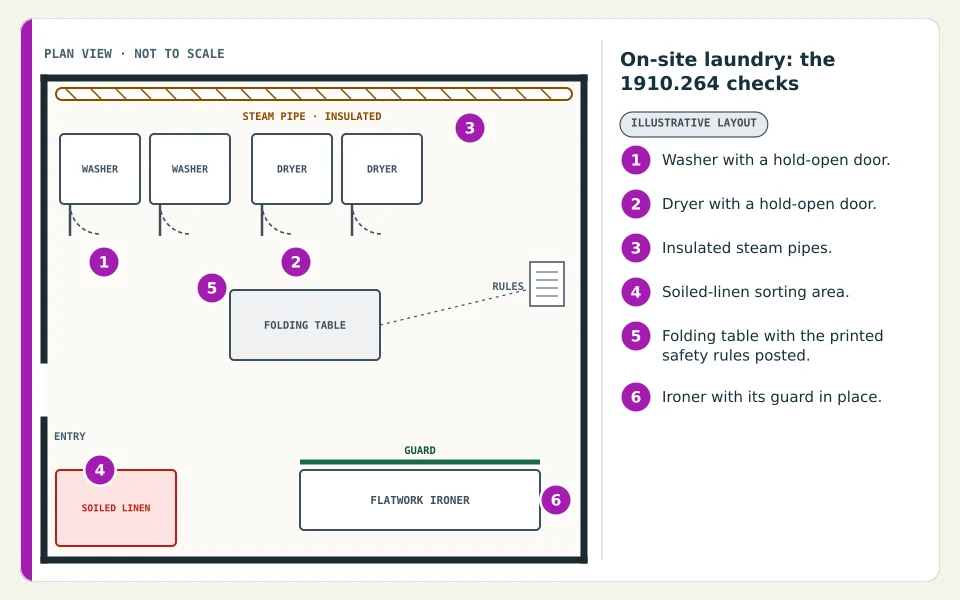Viewport: 960px width, 600px height.
Task: Click the ILLUSTRATIVE LAYOUT pill
Action: tap(694, 124)
